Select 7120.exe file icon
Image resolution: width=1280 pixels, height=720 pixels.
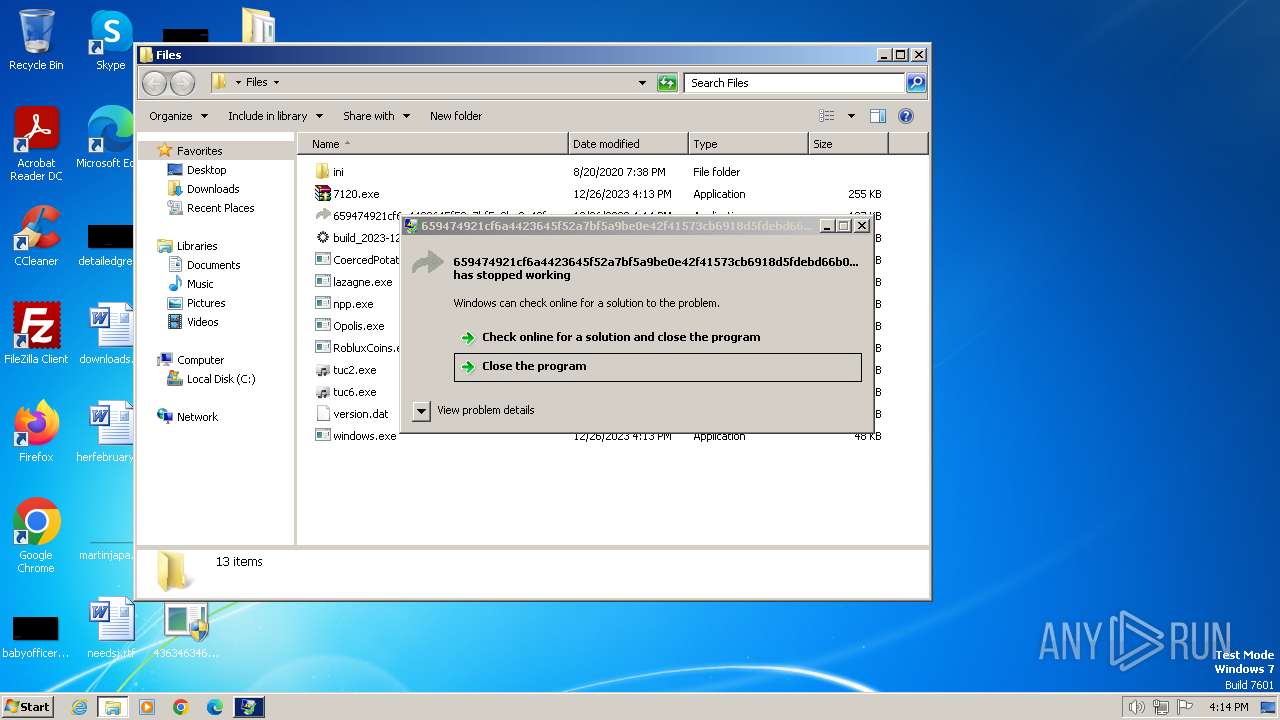point(322,194)
